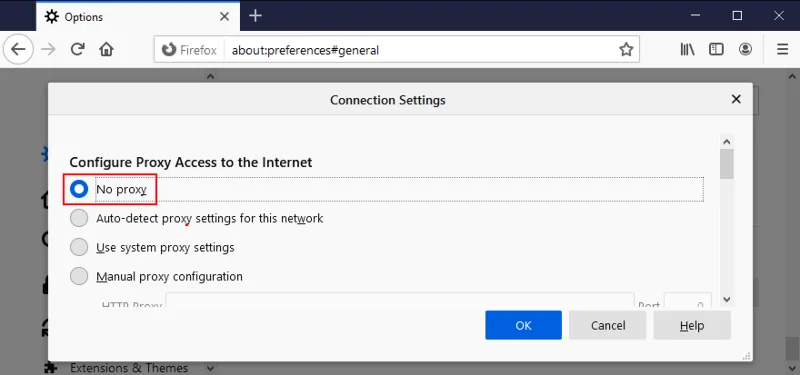Open the Firefox home page
Viewport: 800px width, 375px height.
[106, 49]
